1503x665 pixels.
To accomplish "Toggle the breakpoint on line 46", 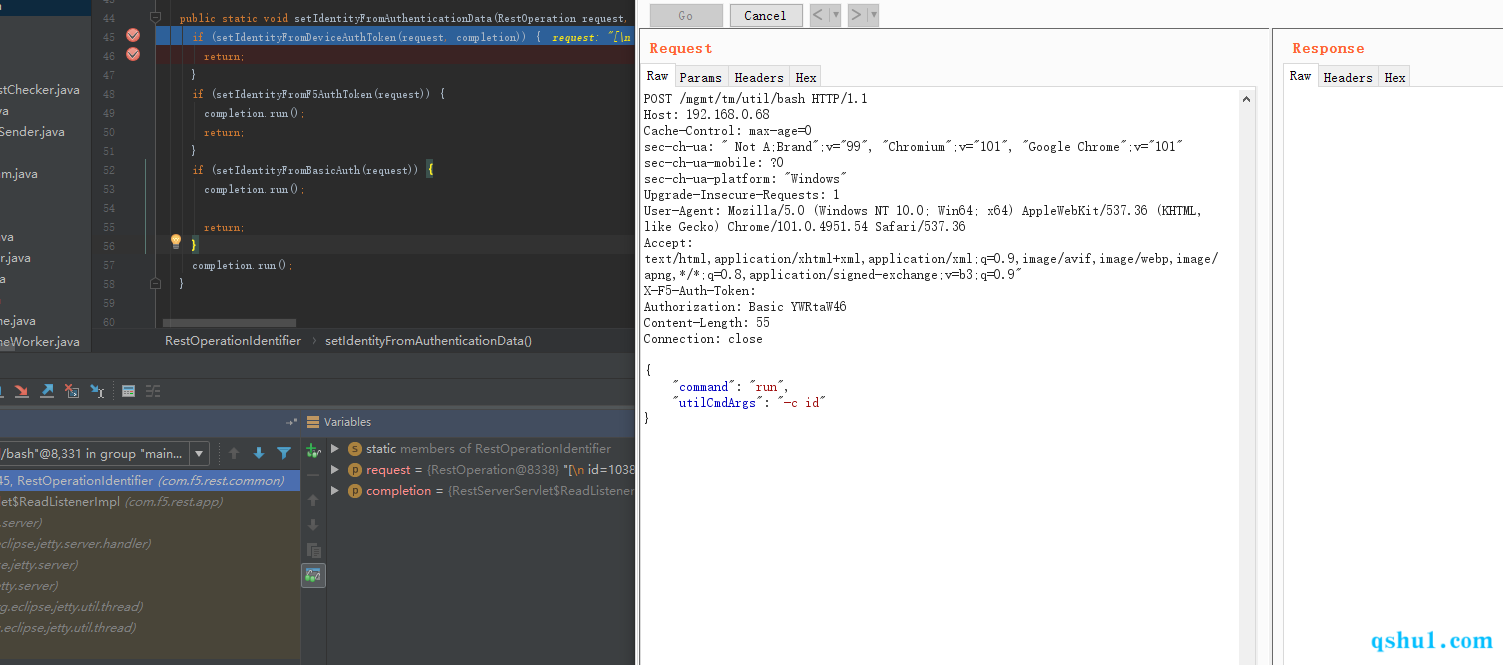I will (x=133, y=55).
